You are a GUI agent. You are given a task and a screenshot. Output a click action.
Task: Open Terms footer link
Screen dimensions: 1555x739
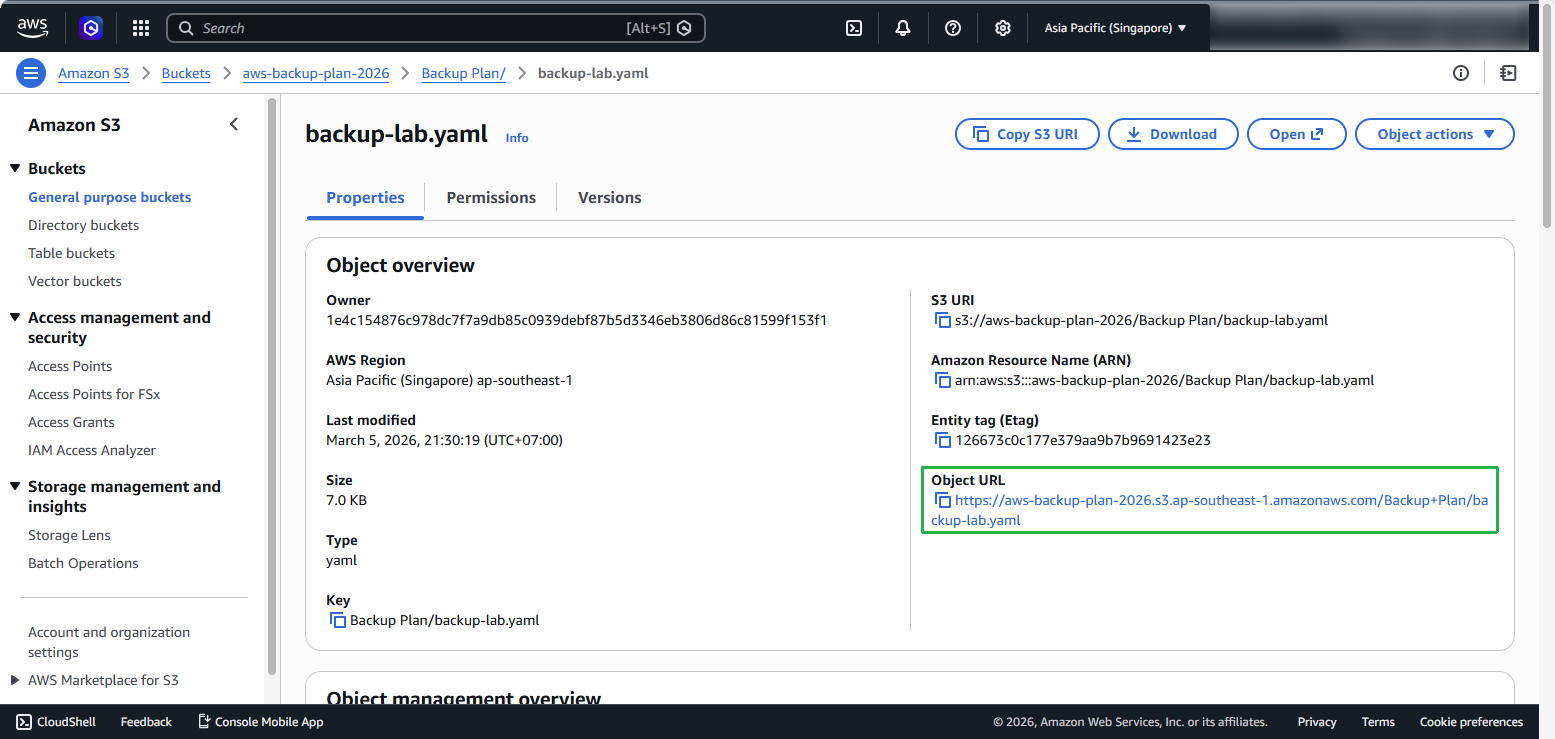click(x=1378, y=722)
